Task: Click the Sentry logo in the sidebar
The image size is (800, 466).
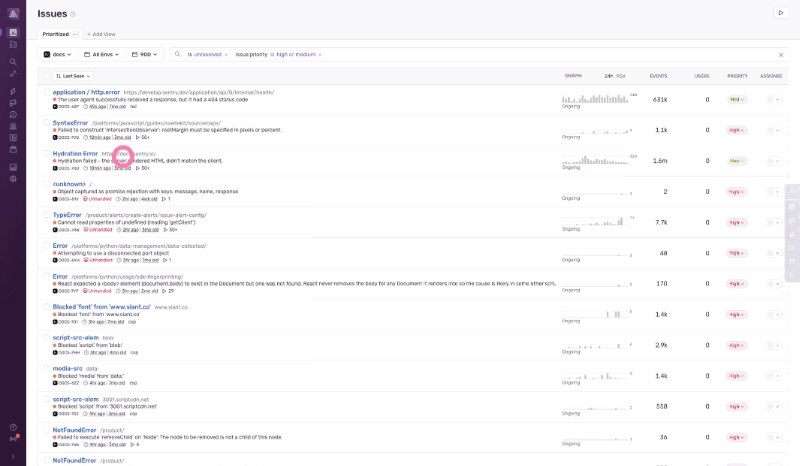Action: pos(13,14)
